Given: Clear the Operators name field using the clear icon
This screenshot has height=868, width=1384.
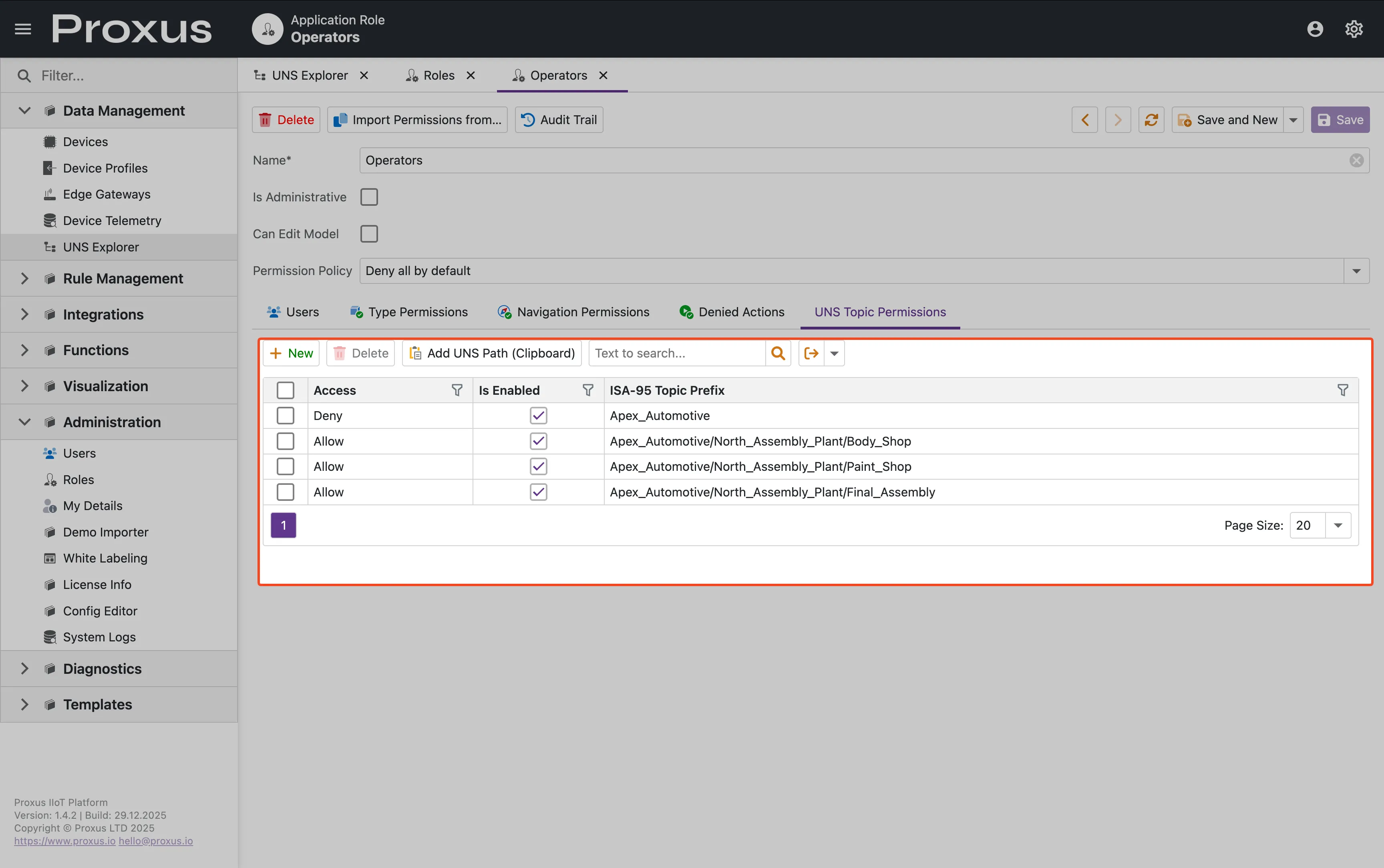Looking at the screenshot, I should point(1356,160).
